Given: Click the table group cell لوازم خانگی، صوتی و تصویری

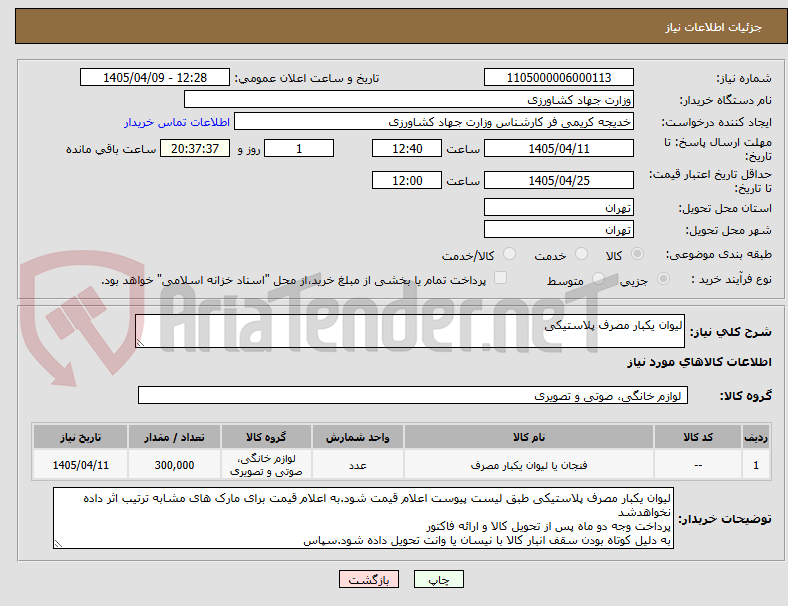Looking at the screenshot, I should point(266,465).
